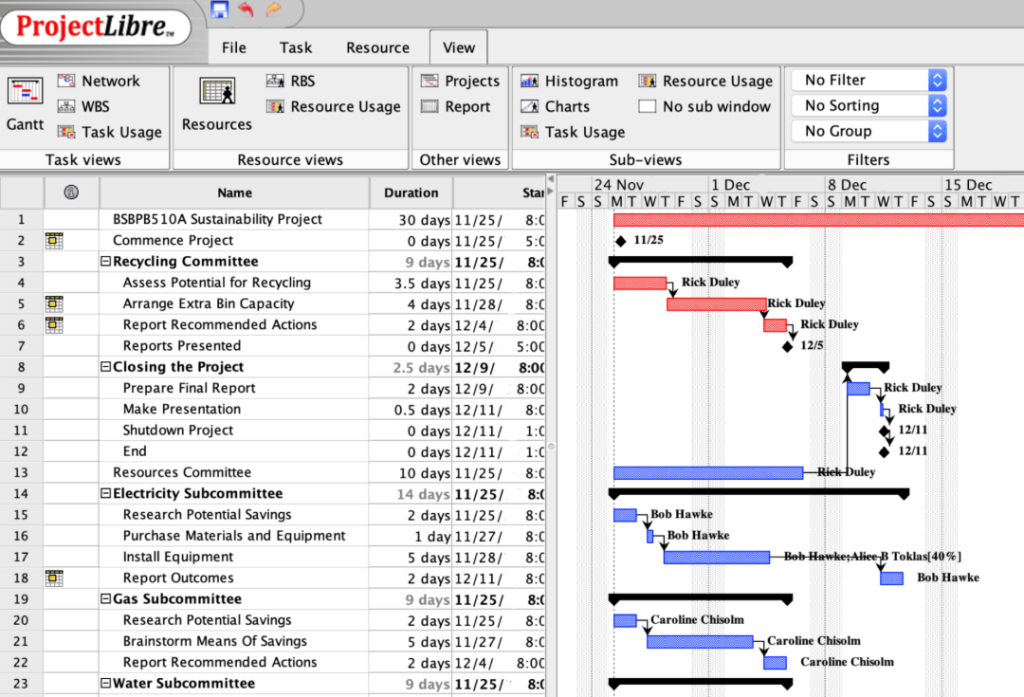Click the 3.5 days duration cell
The image size is (1024, 697).
pyautogui.click(x=411, y=283)
